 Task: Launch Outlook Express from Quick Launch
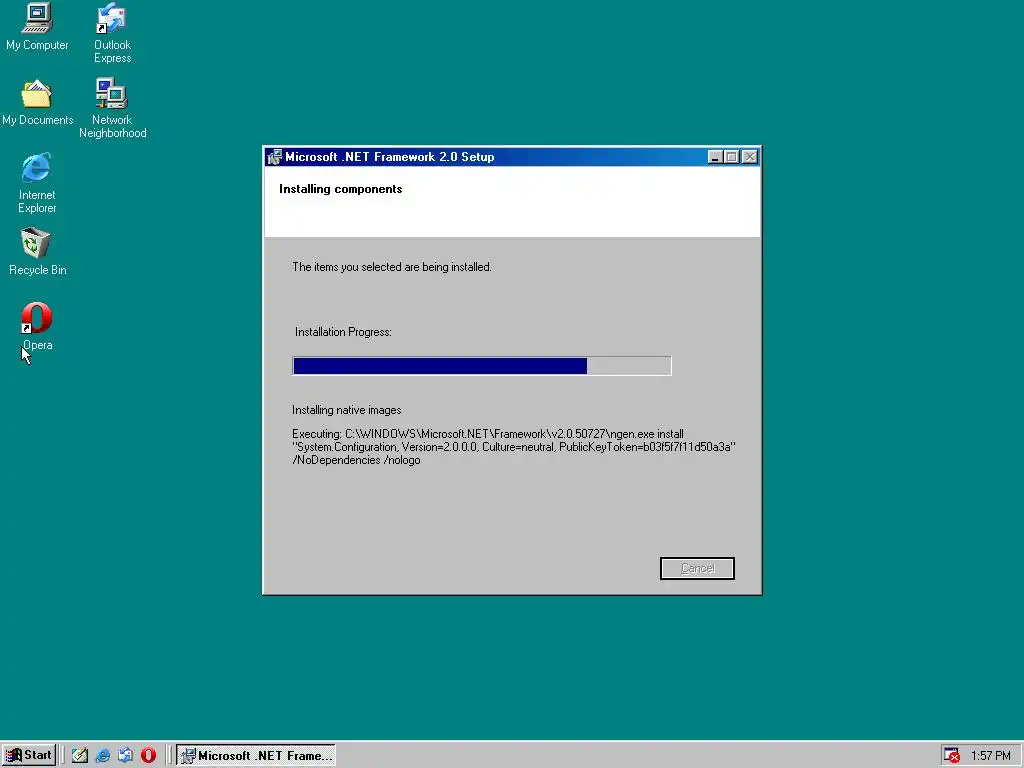tap(125, 756)
